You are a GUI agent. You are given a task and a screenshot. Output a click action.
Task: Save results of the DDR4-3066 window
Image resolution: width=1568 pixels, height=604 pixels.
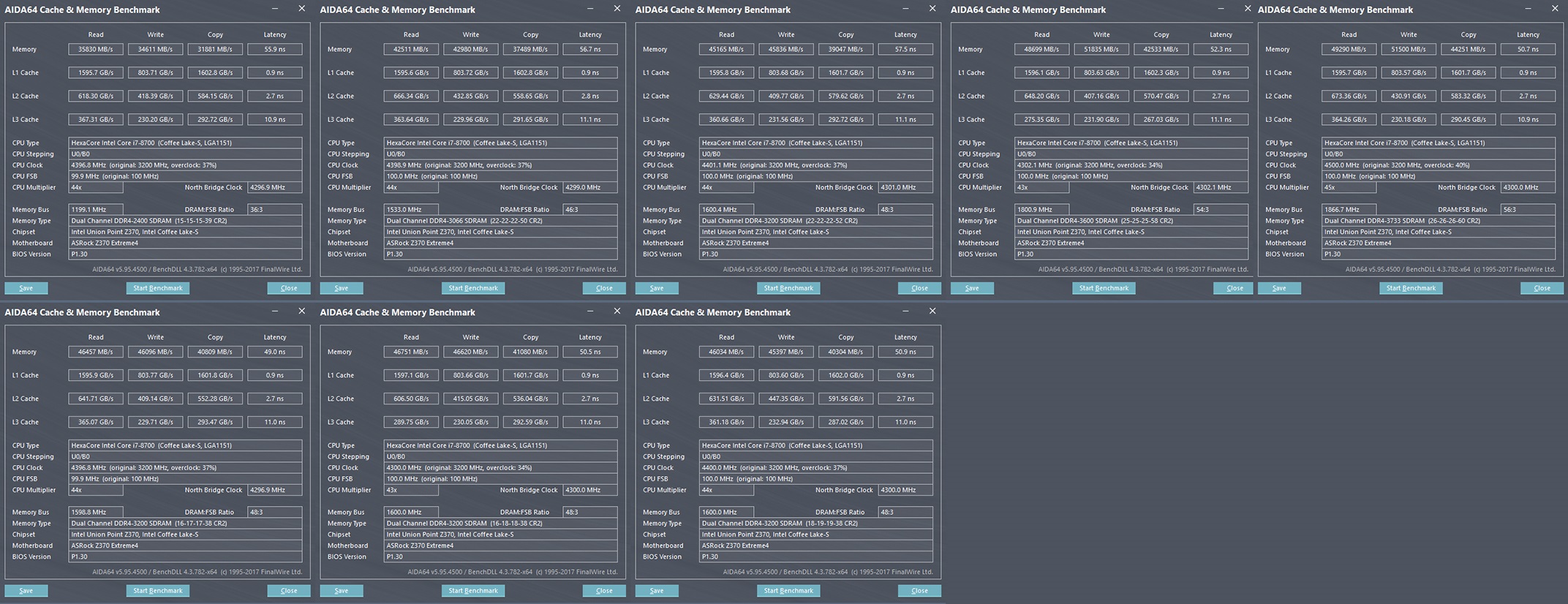[x=342, y=288]
